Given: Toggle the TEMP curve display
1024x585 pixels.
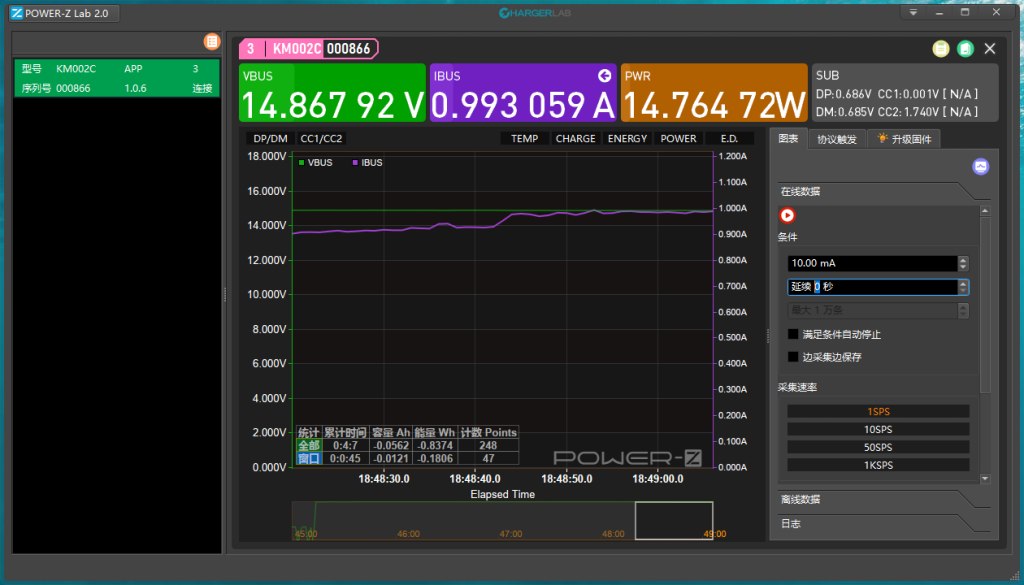Looking at the screenshot, I should pyautogui.click(x=524, y=138).
